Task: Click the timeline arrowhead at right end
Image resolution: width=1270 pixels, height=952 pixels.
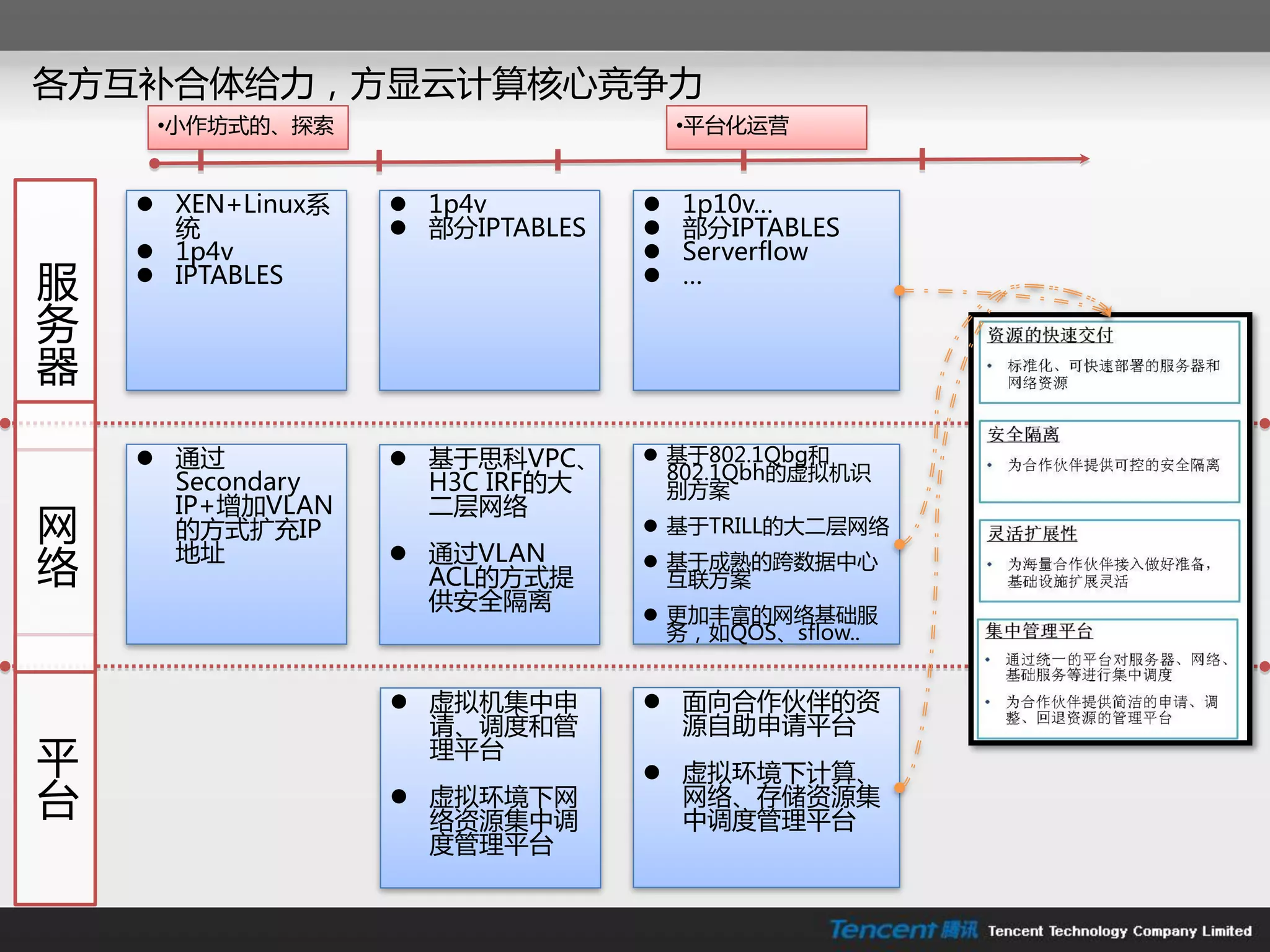Action: 1084,159
